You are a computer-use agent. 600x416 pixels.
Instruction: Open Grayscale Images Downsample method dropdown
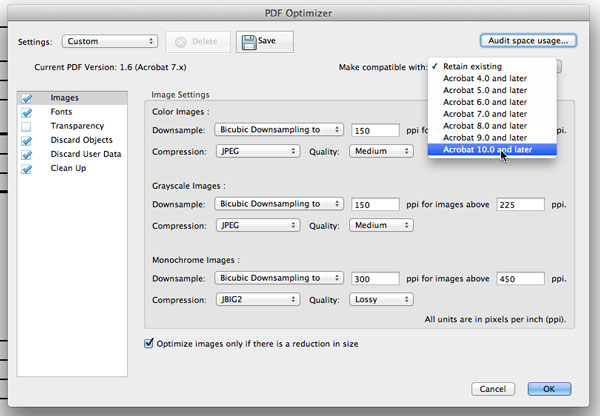coord(279,204)
